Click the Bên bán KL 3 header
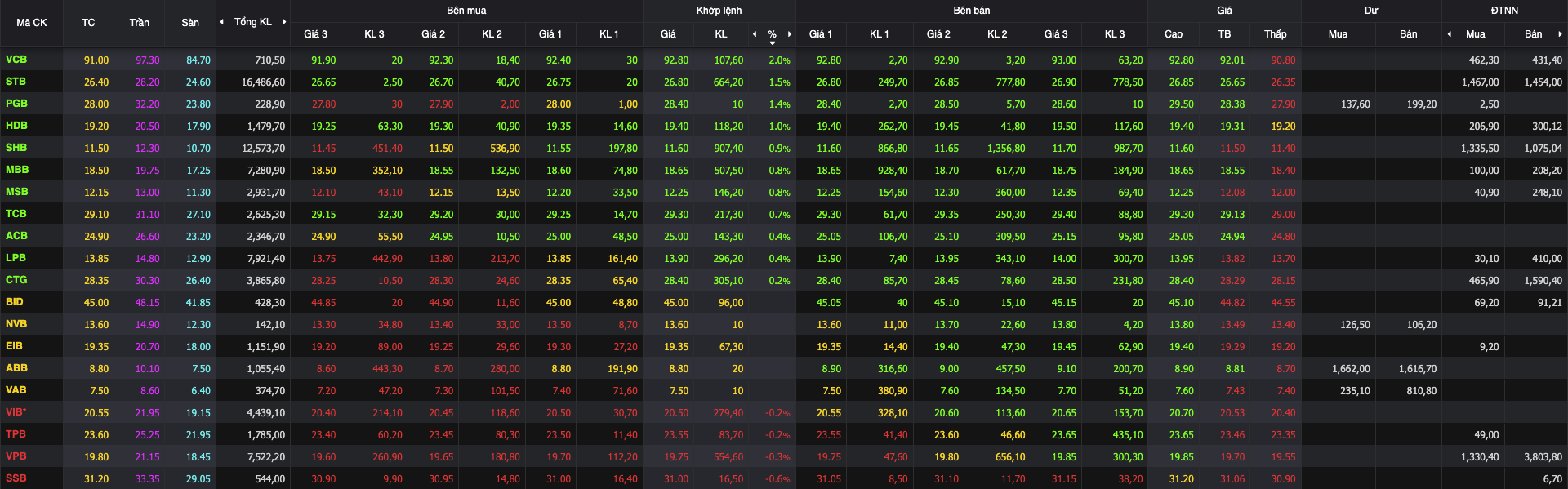1568x489 pixels. click(1115, 34)
